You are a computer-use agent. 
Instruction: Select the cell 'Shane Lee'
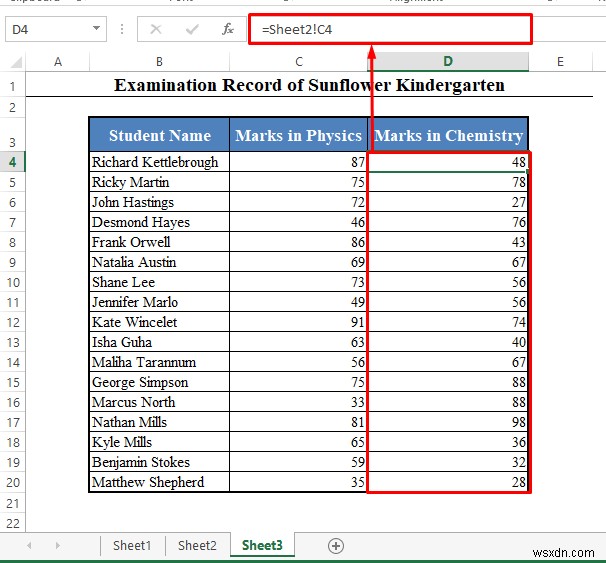tap(159, 282)
